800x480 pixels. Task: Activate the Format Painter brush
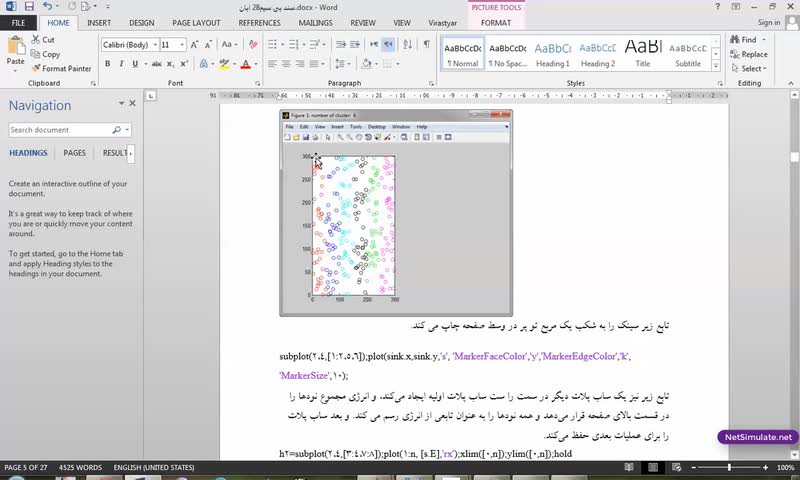coord(61,68)
